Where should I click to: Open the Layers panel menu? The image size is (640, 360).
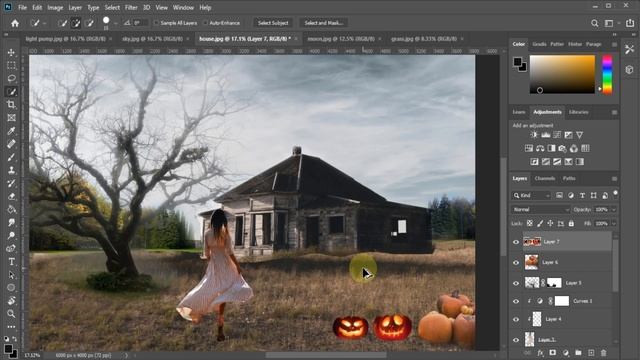[x=614, y=179]
